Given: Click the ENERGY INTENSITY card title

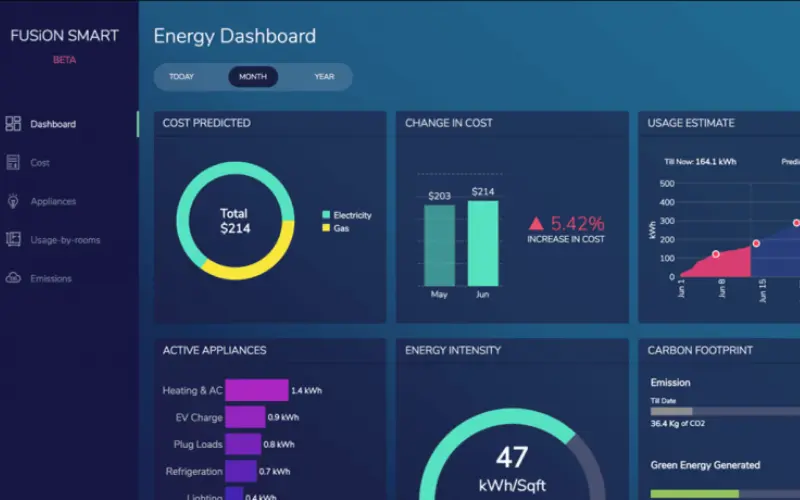Looking at the screenshot, I should [x=453, y=351].
